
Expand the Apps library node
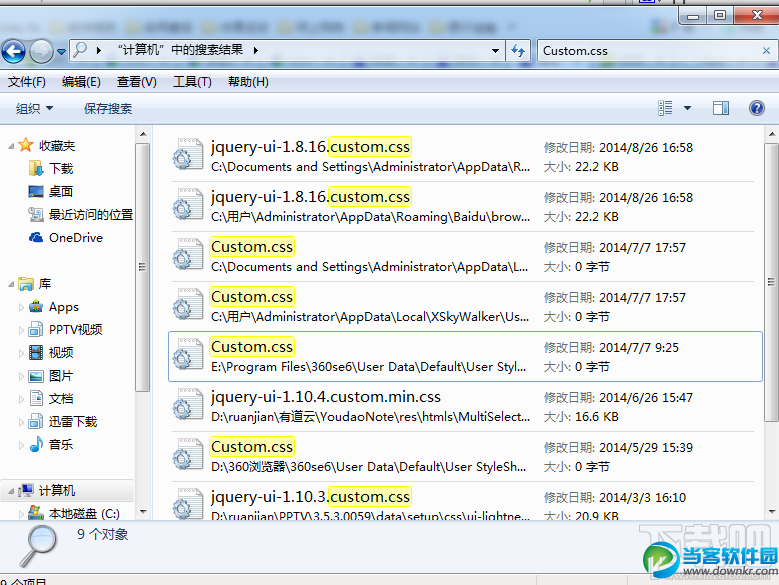pos(21,307)
